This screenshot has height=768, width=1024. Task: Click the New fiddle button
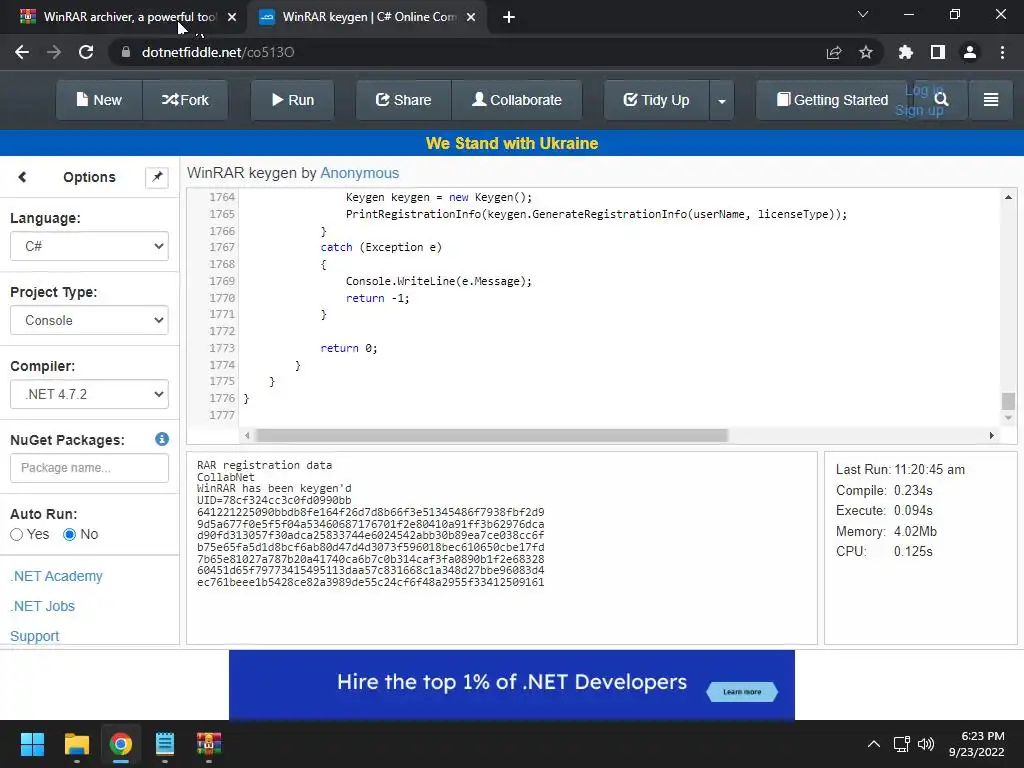click(x=99, y=100)
